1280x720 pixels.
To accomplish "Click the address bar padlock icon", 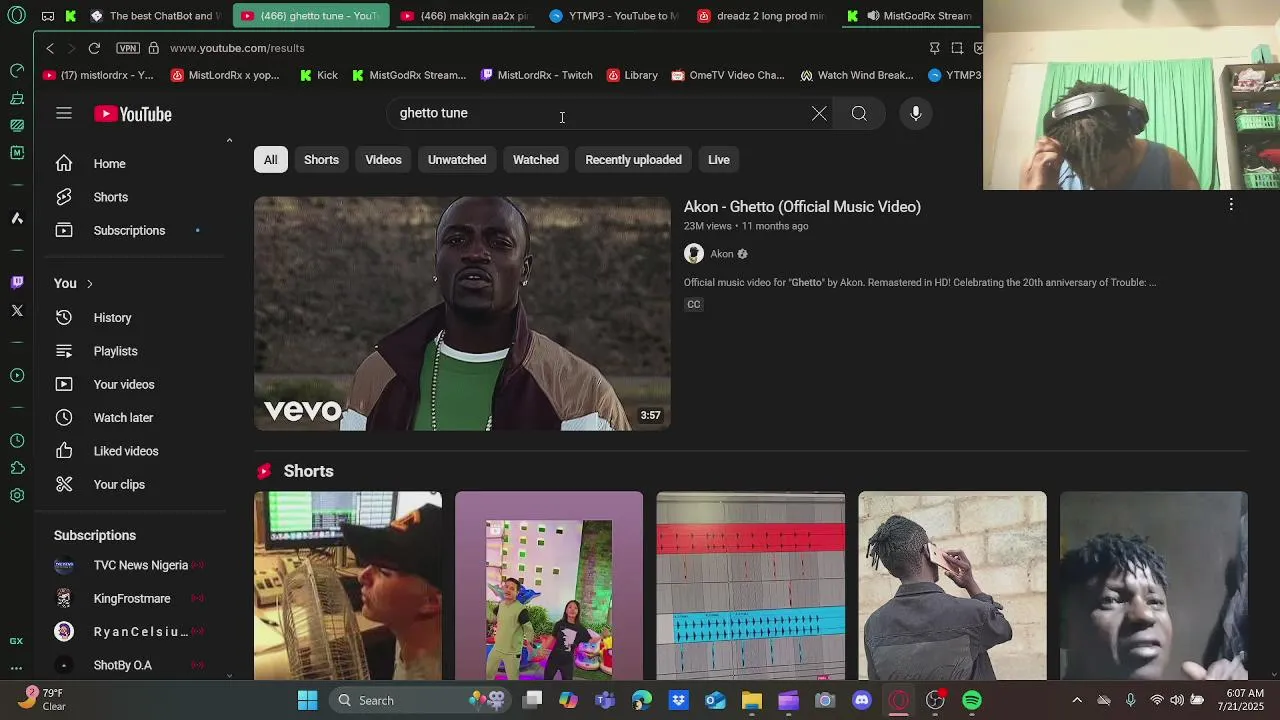I will point(153,48).
